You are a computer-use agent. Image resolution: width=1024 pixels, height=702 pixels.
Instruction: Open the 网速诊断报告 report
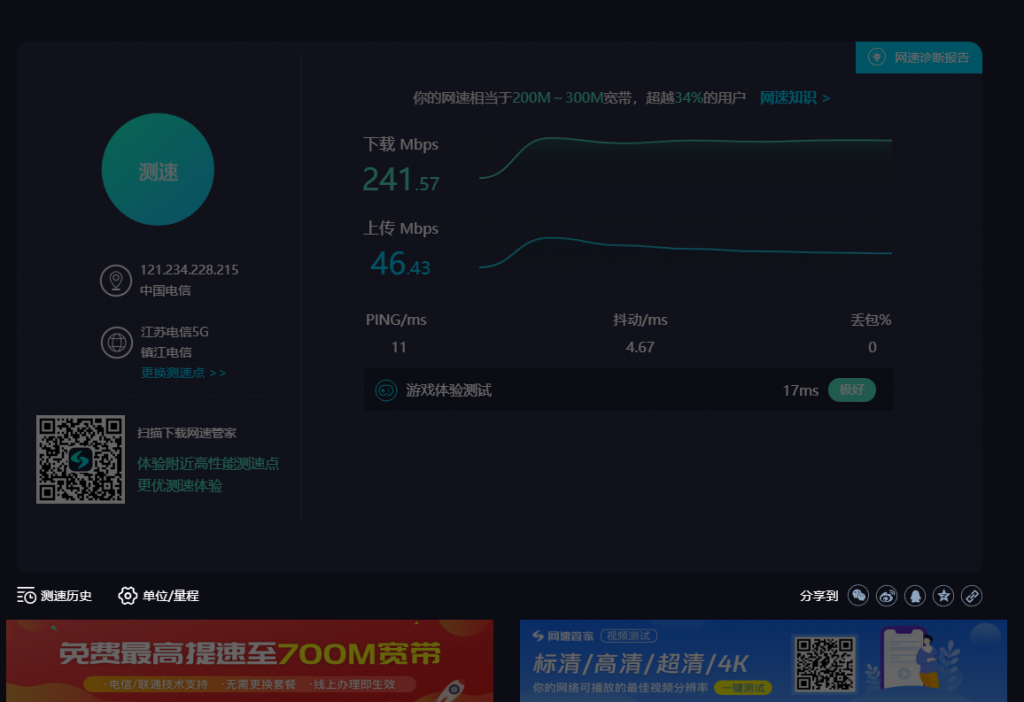[931, 57]
